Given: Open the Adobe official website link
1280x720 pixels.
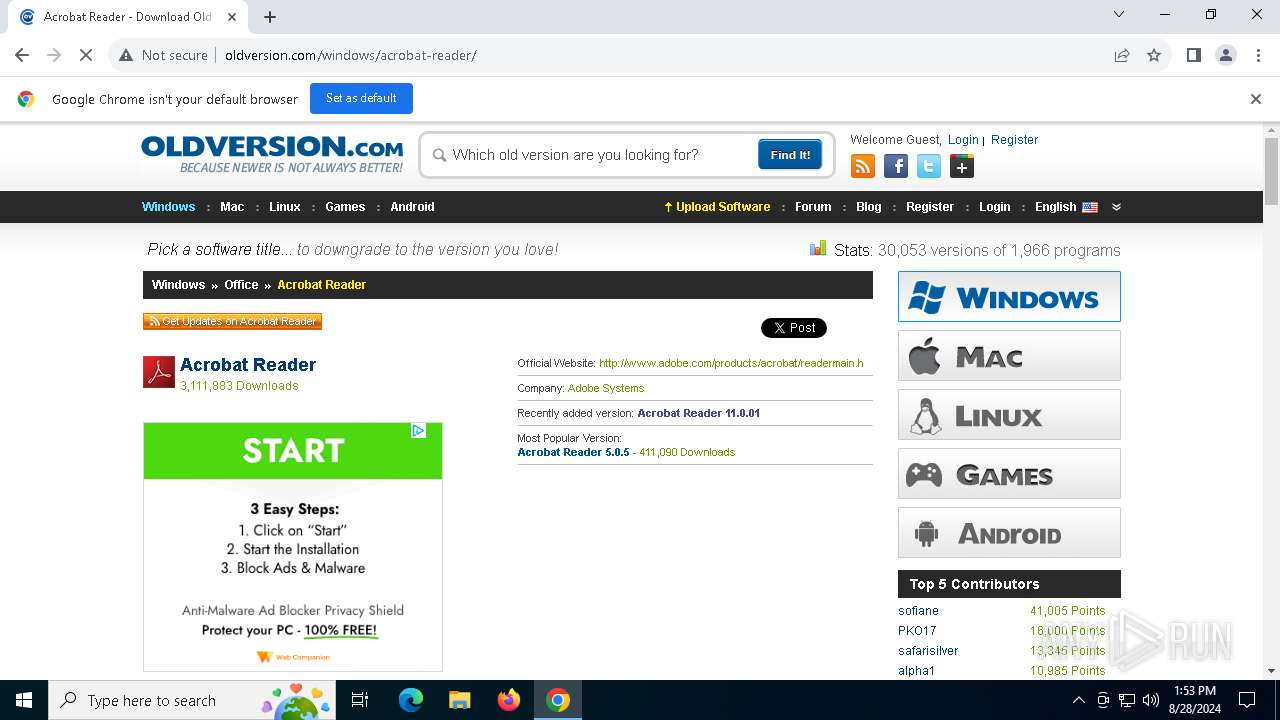Looking at the screenshot, I should (x=731, y=363).
